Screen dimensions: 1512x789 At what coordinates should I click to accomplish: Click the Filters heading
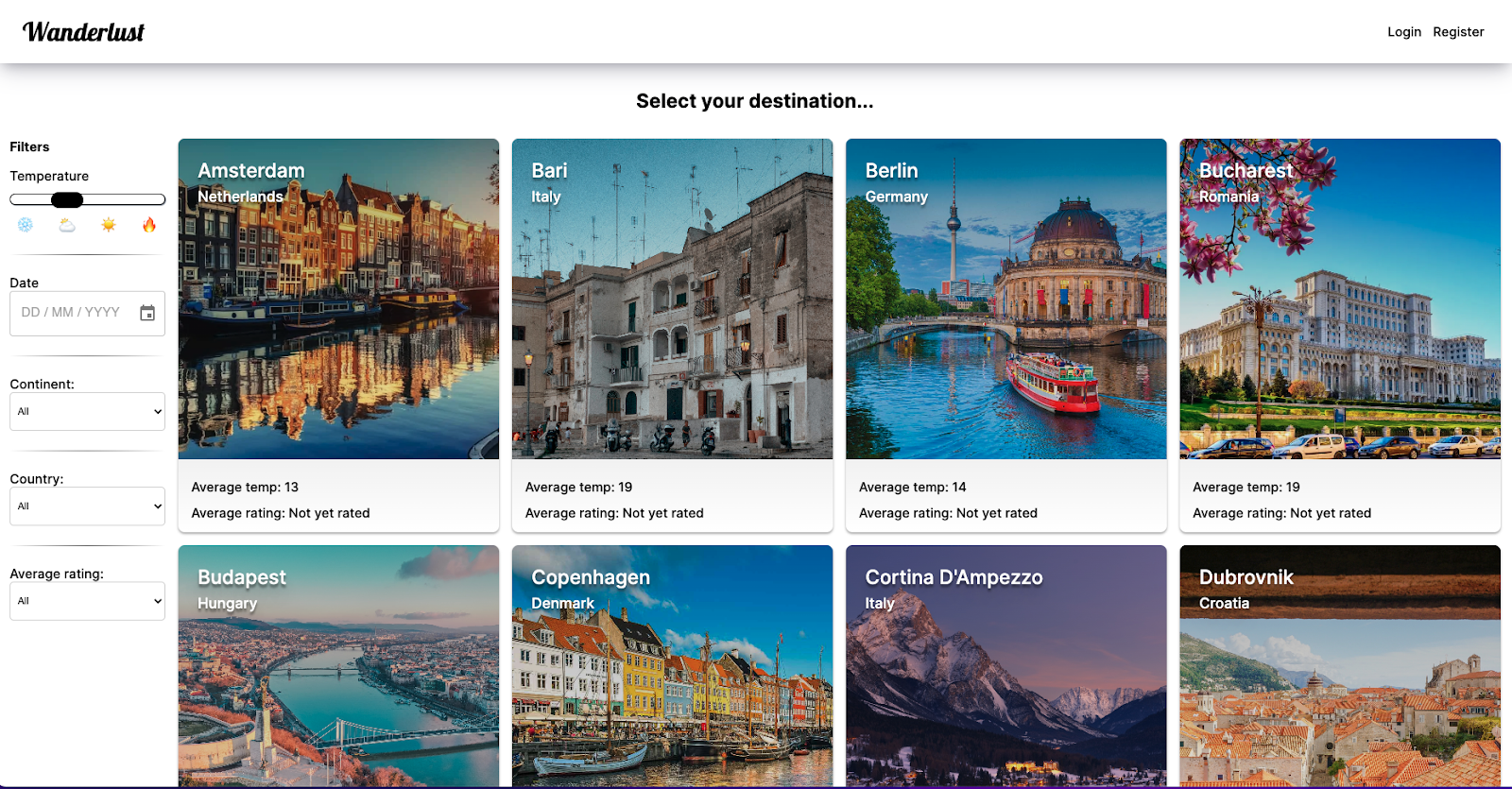click(29, 147)
